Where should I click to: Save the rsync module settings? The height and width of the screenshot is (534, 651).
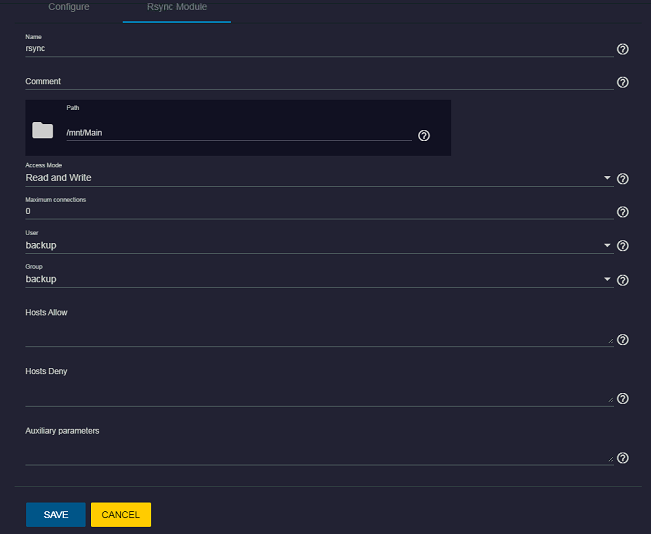56,514
